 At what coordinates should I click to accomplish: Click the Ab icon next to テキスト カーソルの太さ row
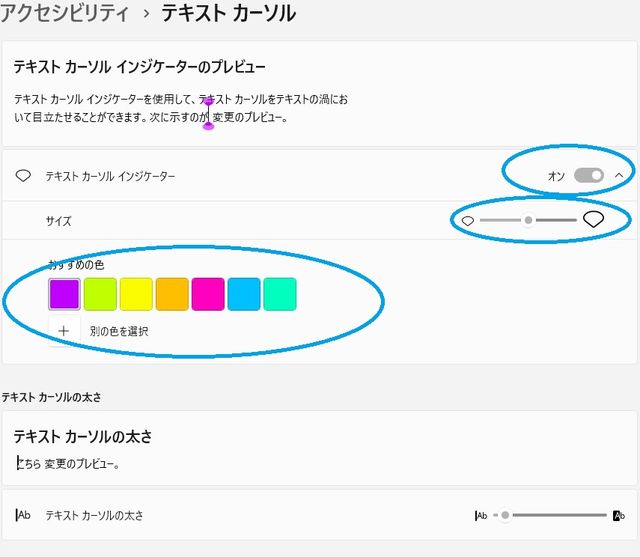point(24,515)
